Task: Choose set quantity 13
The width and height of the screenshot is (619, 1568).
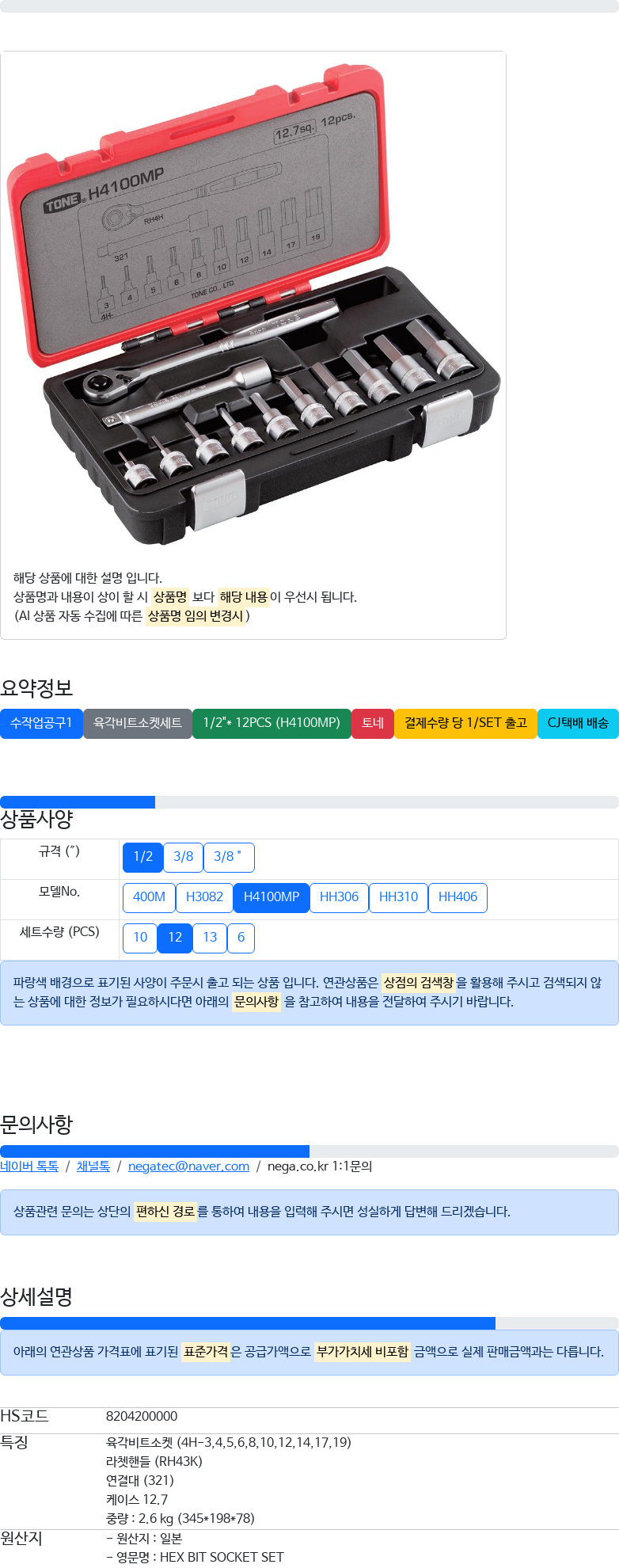Action: [x=210, y=938]
